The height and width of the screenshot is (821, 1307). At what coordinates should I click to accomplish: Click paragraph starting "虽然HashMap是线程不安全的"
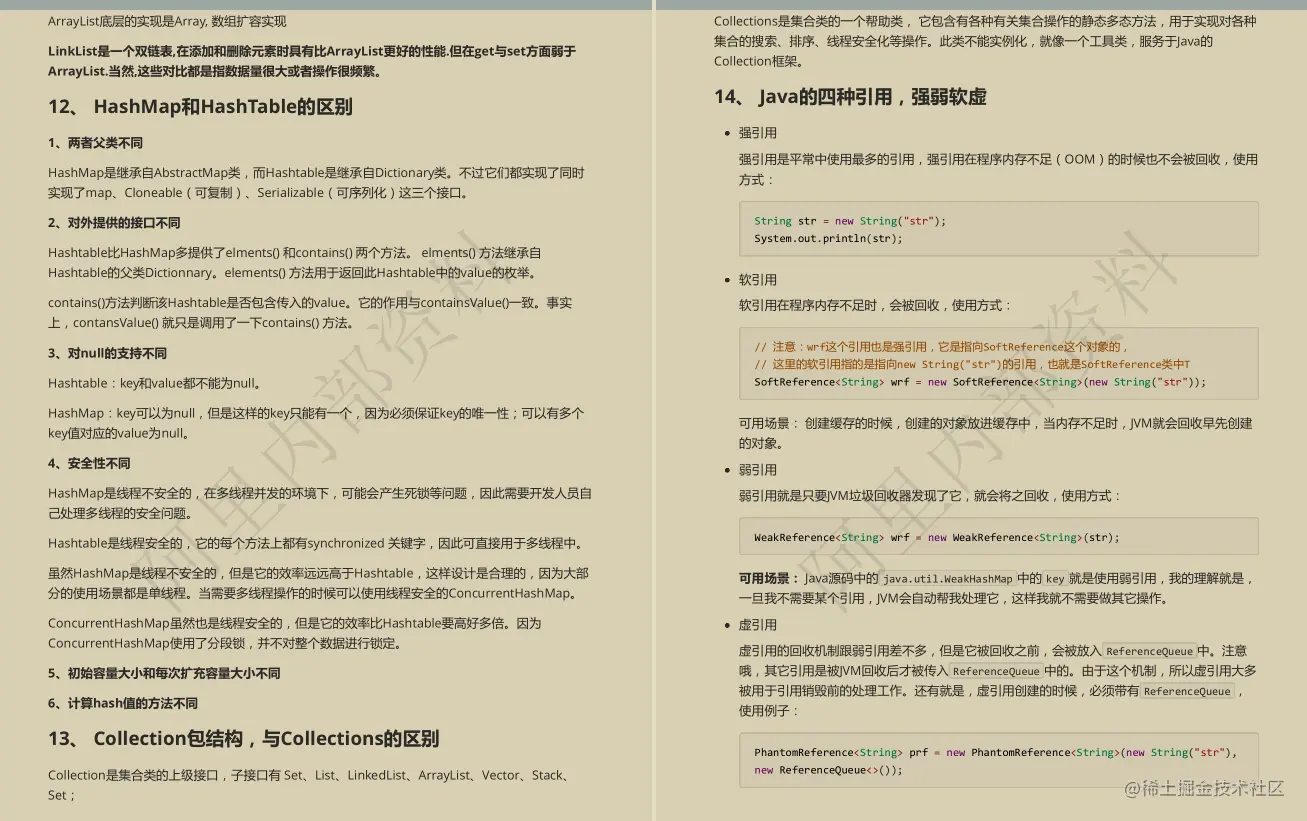(x=318, y=583)
